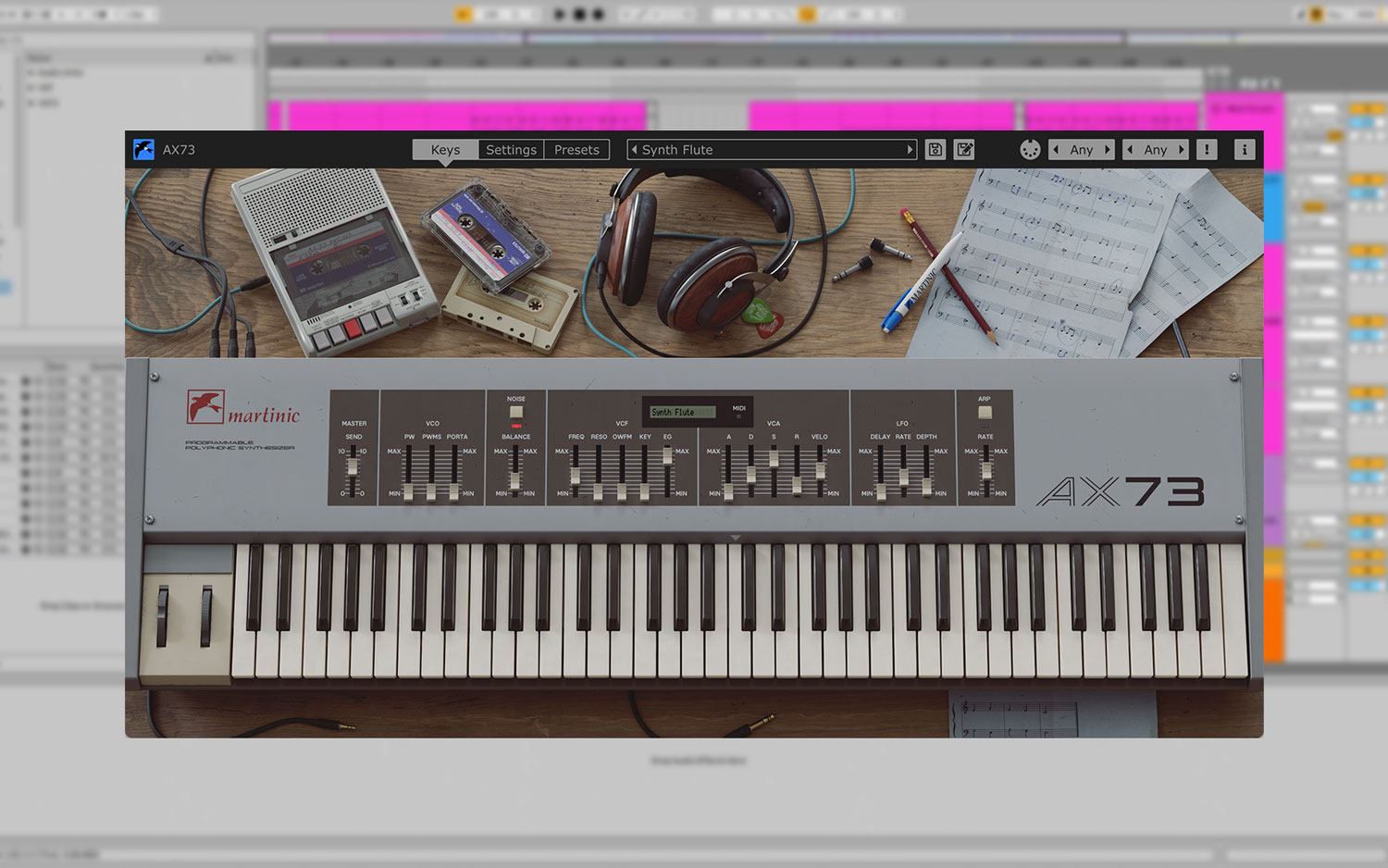Click the VCF OWFM slider handle
The image size is (1388, 868).
pyautogui.click(x=622, y=491)
